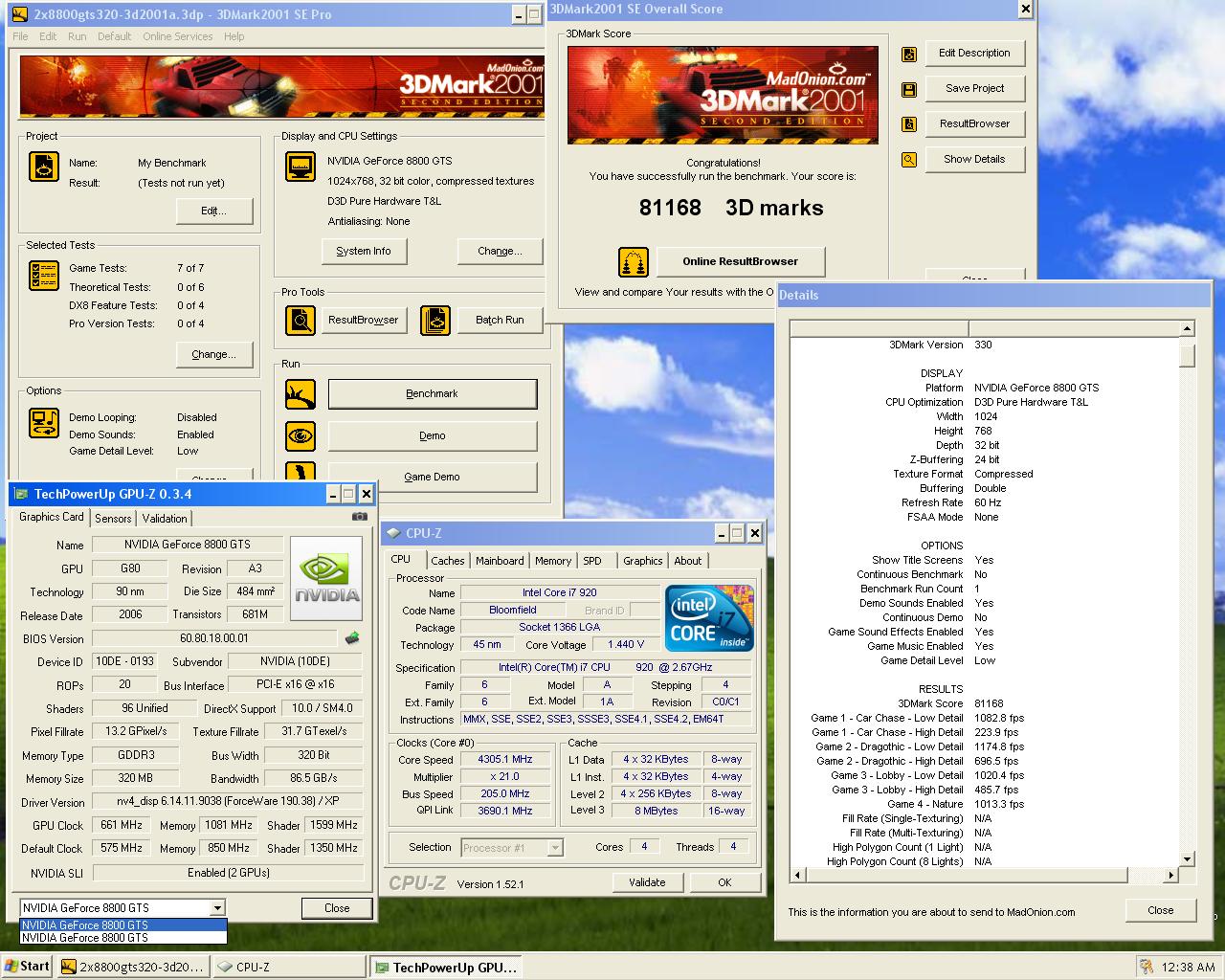Select the highlighted NVIDIA GeForce 8800 GTS entry
The height and width of the screenshot is (980, 1225).
(x=123, y=925)
